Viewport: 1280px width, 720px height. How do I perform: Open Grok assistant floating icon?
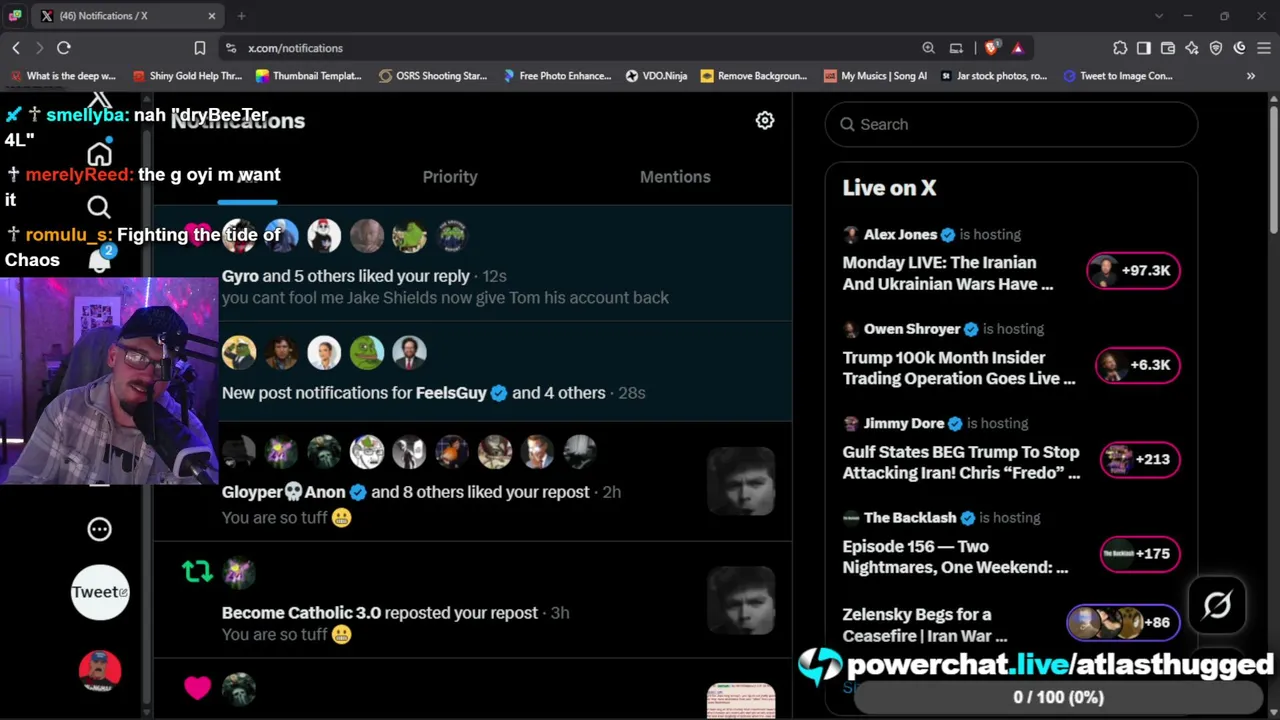(x=1217, y=605)
